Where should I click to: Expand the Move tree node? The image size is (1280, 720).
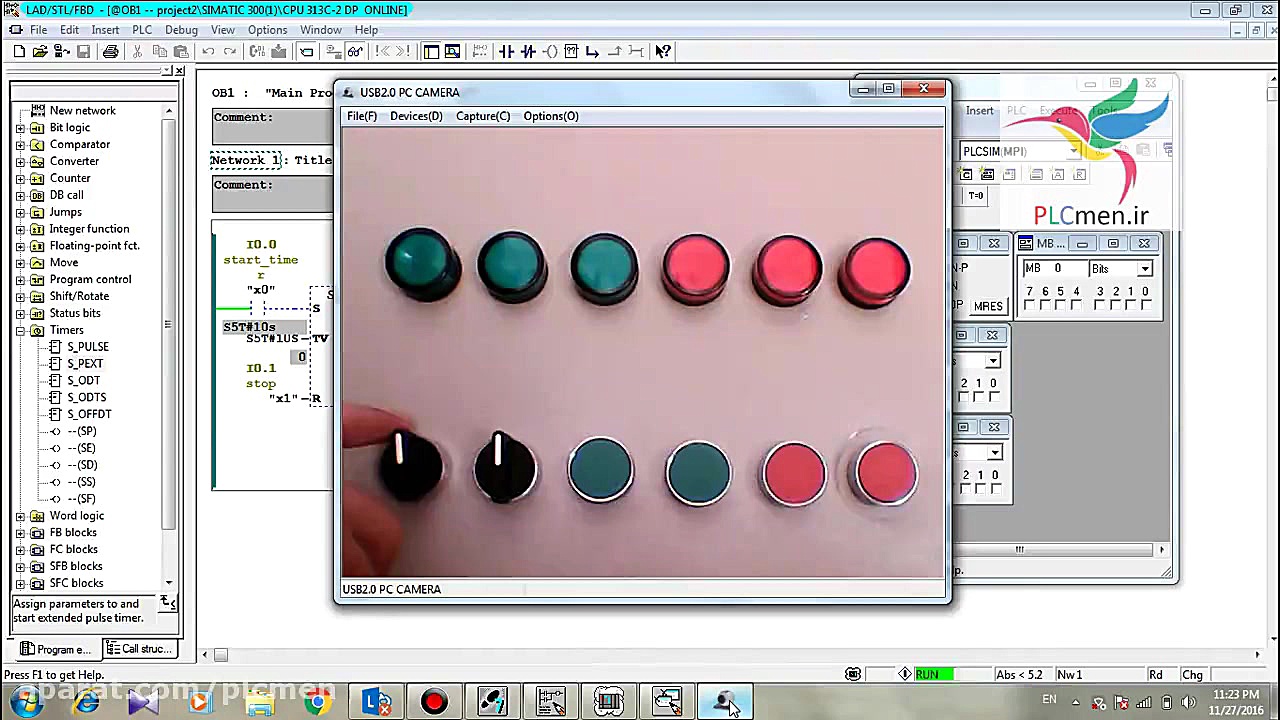[x=20, y=263]
